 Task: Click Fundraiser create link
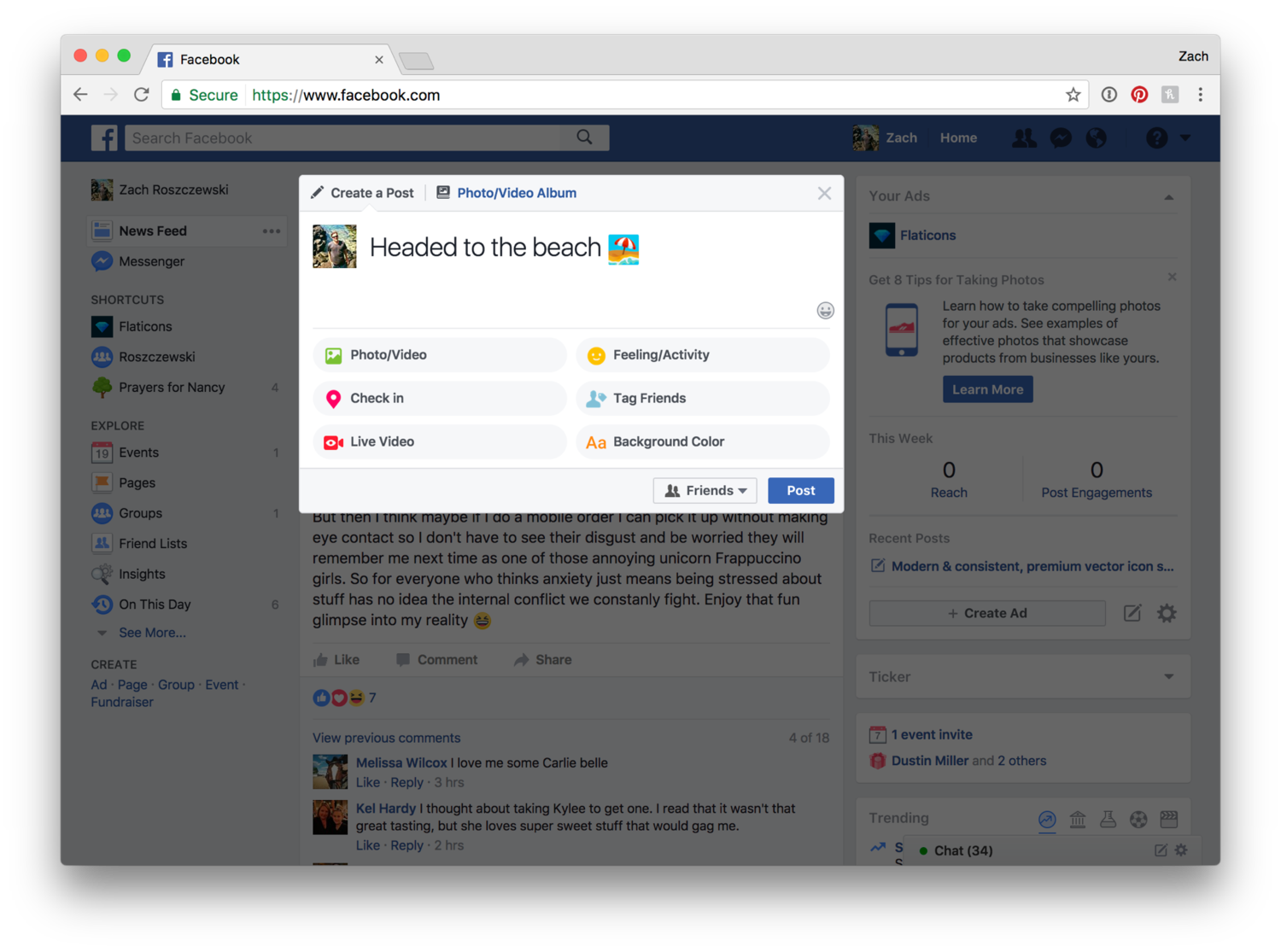point(122,702)
